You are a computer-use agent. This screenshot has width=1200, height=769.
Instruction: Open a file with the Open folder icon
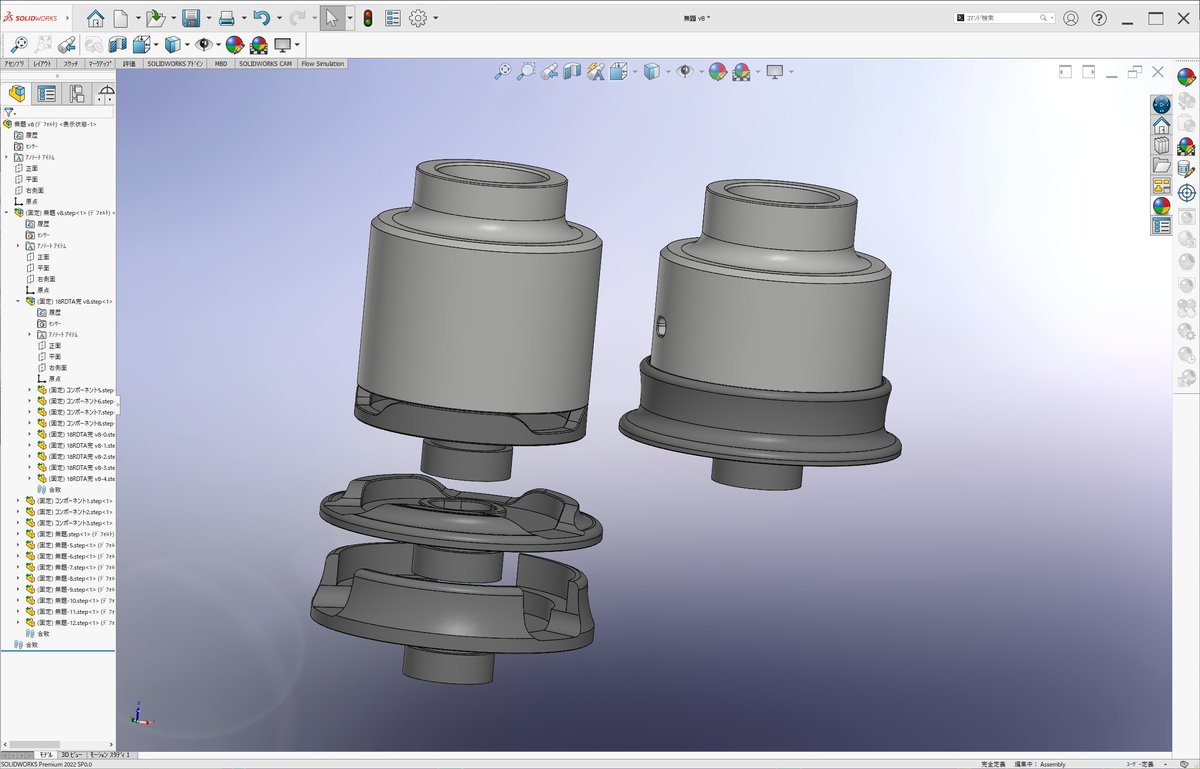point(155,18)
